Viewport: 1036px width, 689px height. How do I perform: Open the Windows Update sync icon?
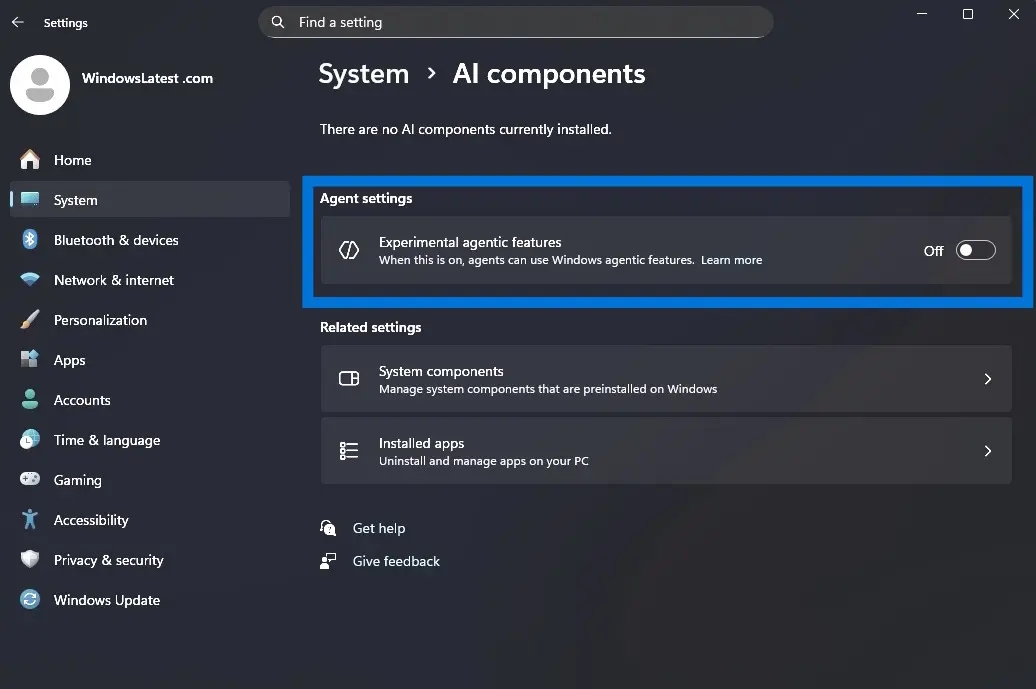[x=30, y=600]
